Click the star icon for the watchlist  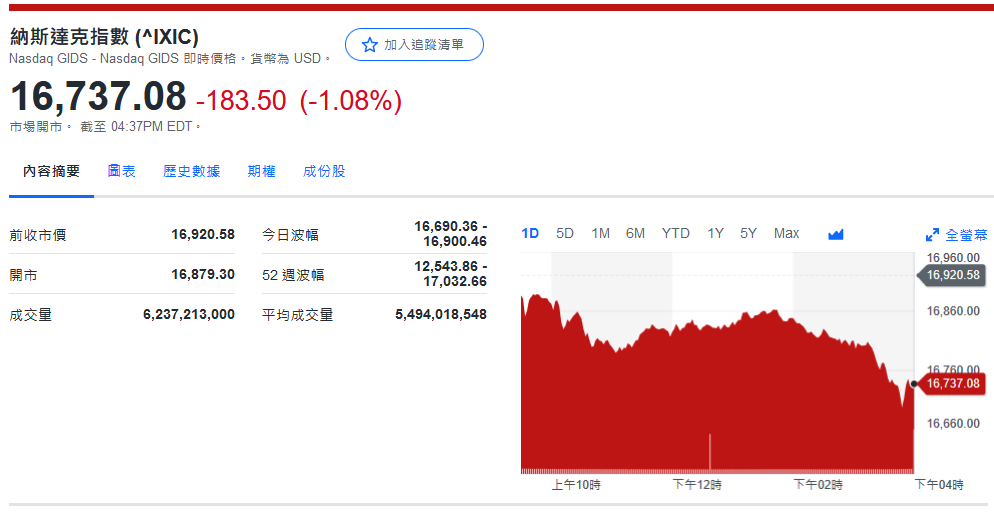click(x=370, y=45)
